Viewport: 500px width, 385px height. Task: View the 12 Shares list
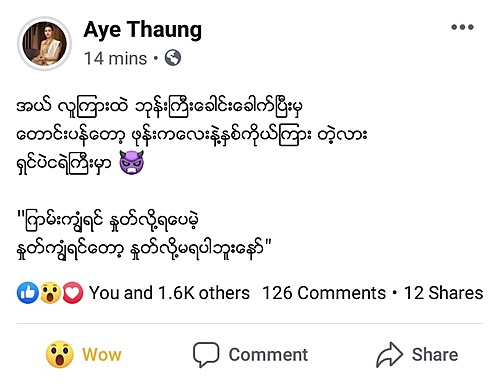point(443,293)
